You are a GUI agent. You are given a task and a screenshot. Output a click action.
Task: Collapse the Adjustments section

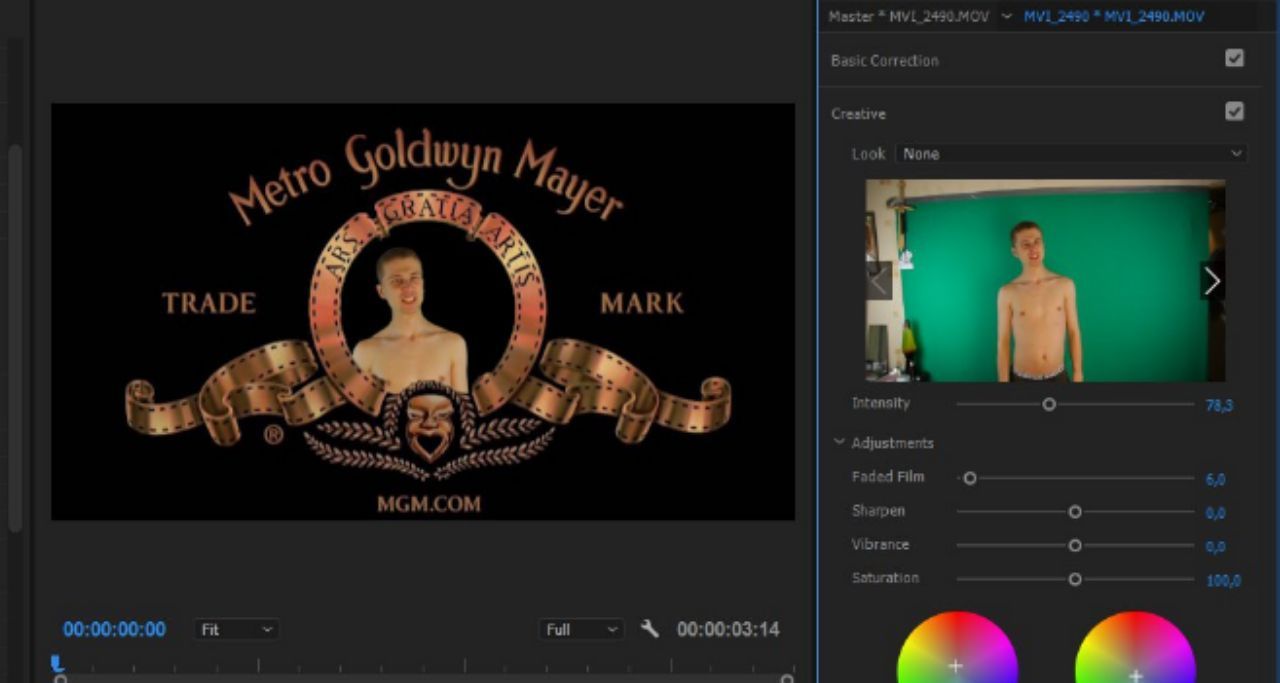click(839, 442)
